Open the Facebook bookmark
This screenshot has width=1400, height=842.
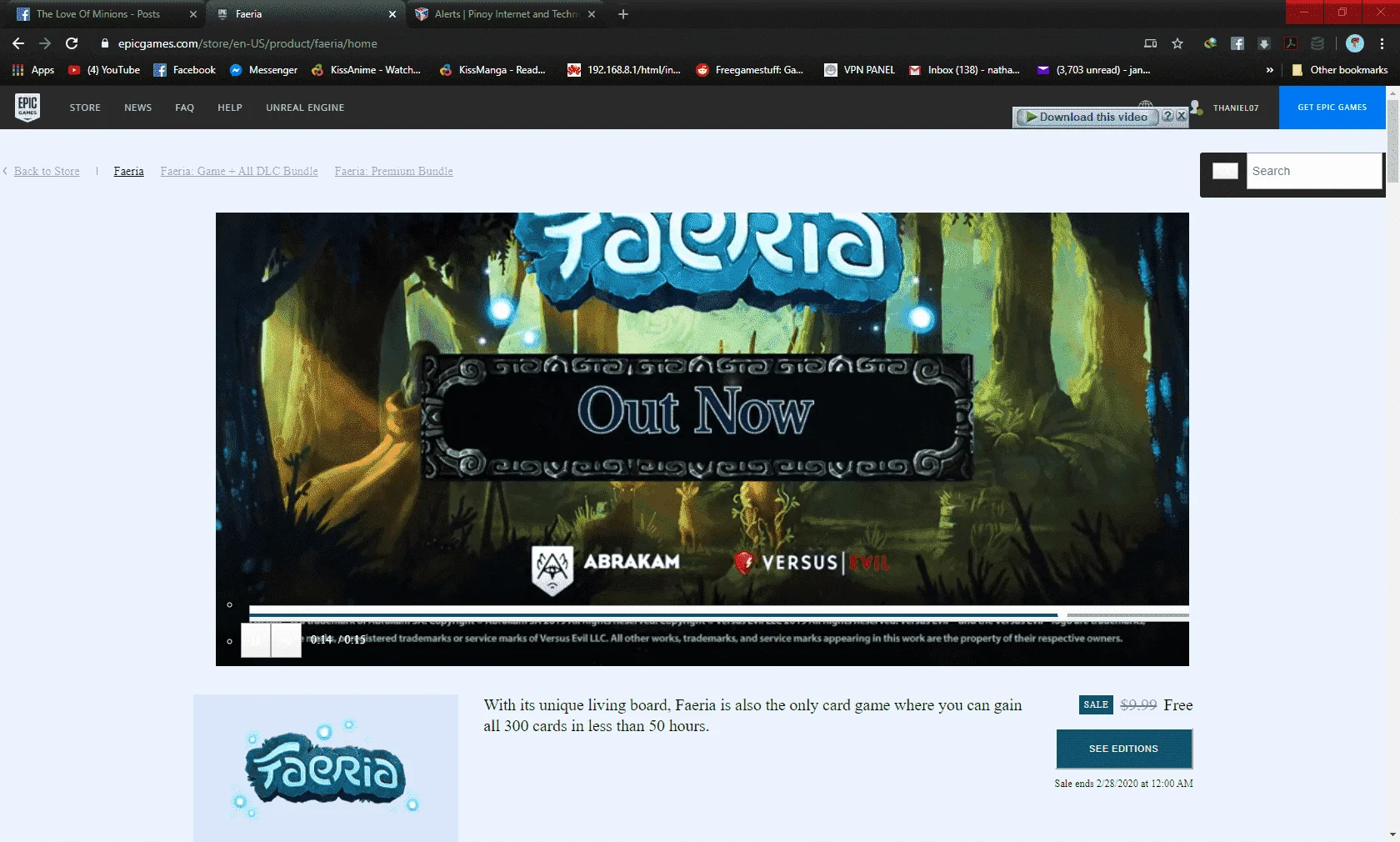(185, 70)
